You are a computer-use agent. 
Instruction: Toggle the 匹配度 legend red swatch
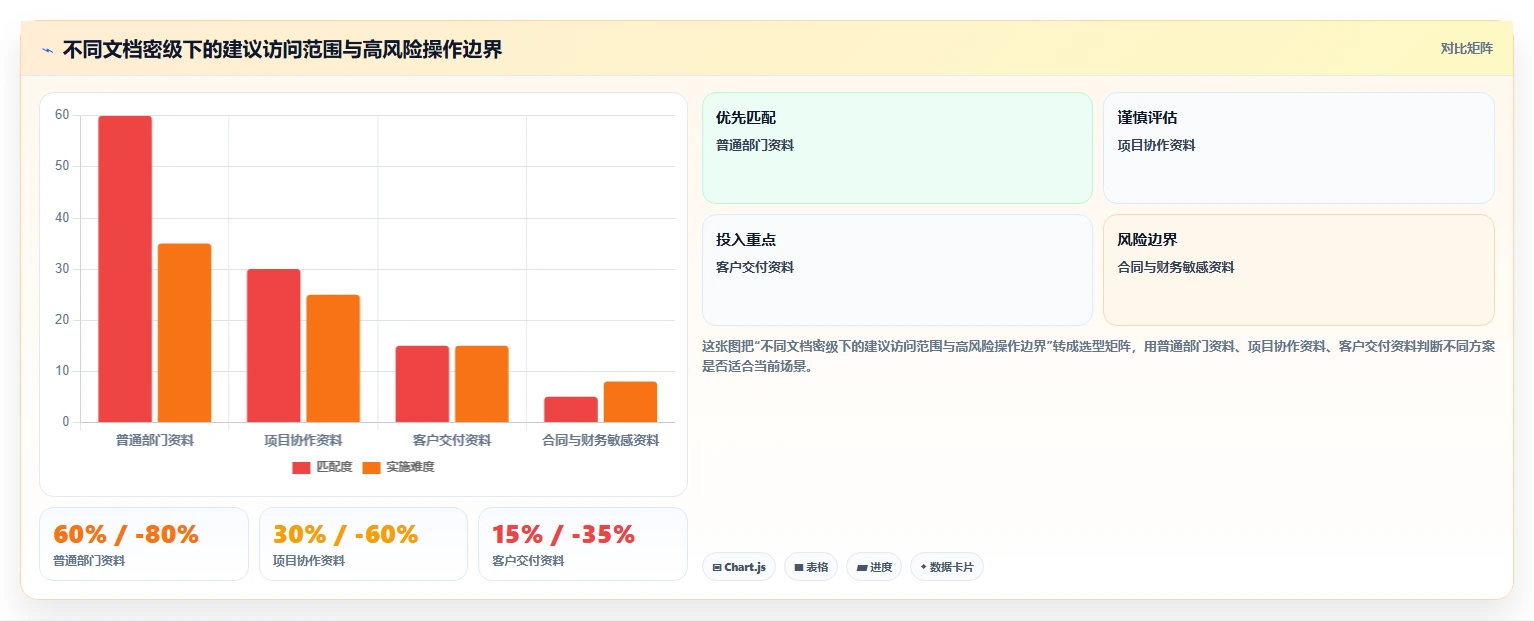coord(301,467)
